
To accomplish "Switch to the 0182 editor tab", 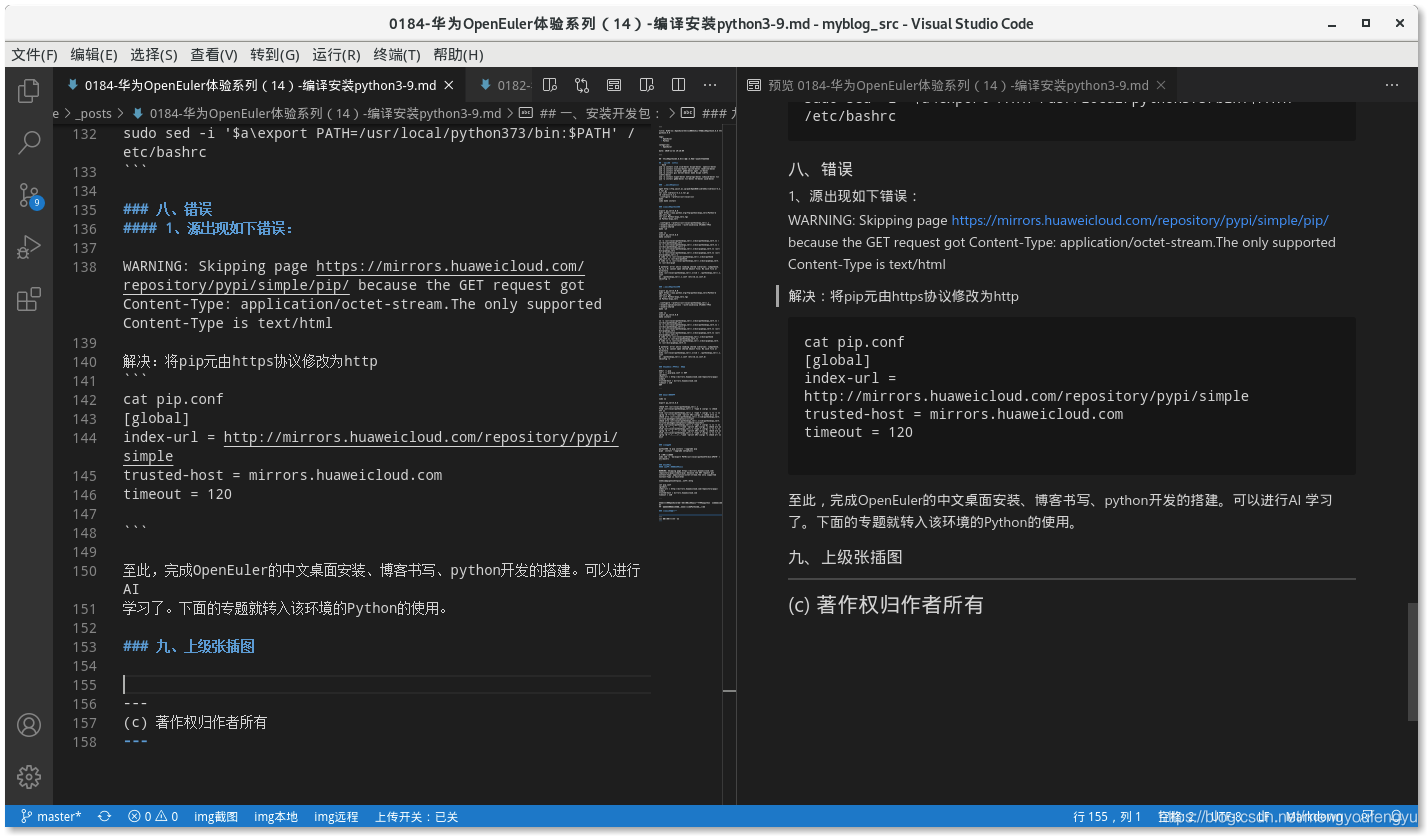I will pyautogui.click(x=506, y=85).
